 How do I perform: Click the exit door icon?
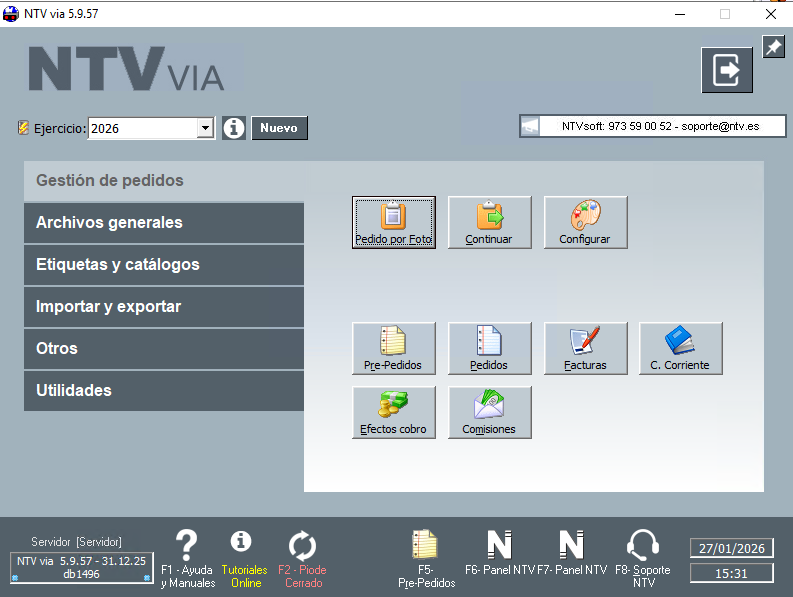click(x=726, y=70)
